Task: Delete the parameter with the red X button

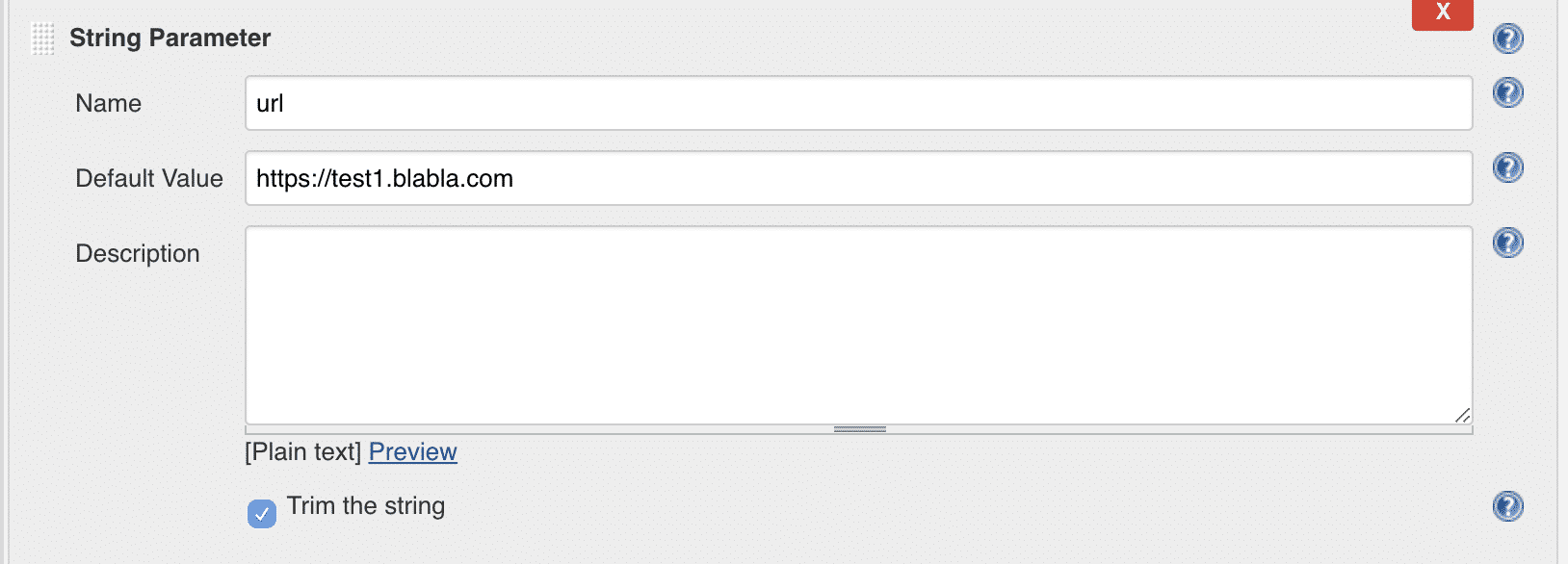Action: [1442, 13]
